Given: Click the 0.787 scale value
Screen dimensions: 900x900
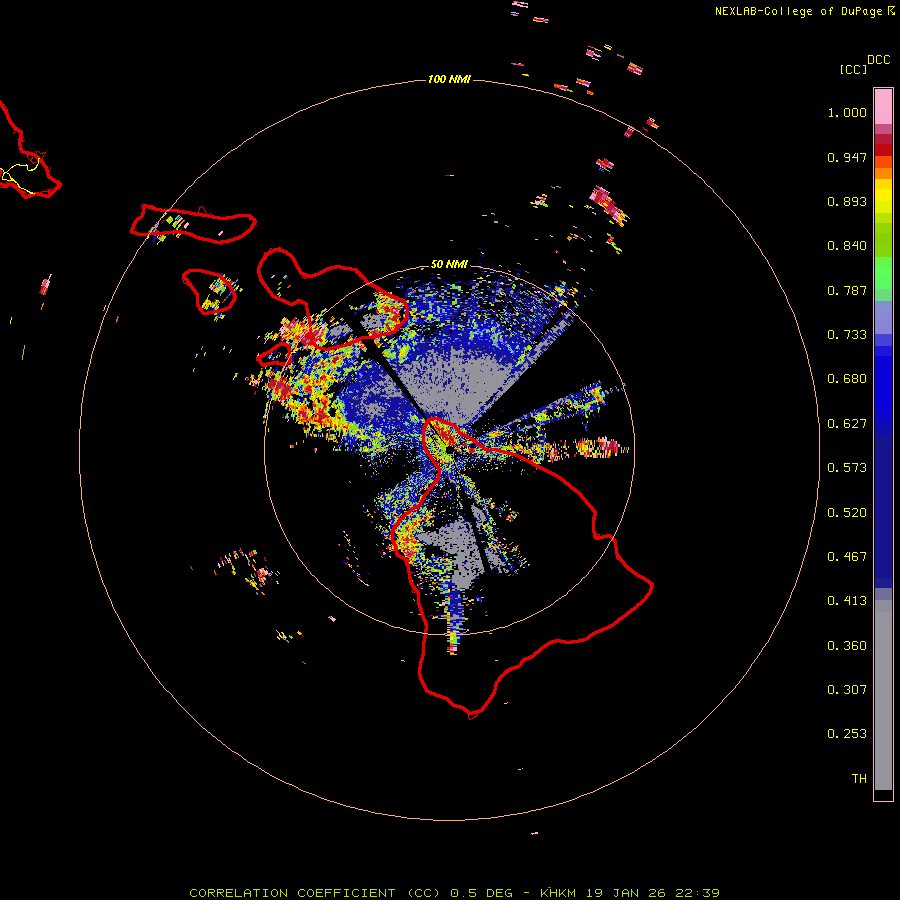Looking at the screenshot, I should (x=847, y=290).
